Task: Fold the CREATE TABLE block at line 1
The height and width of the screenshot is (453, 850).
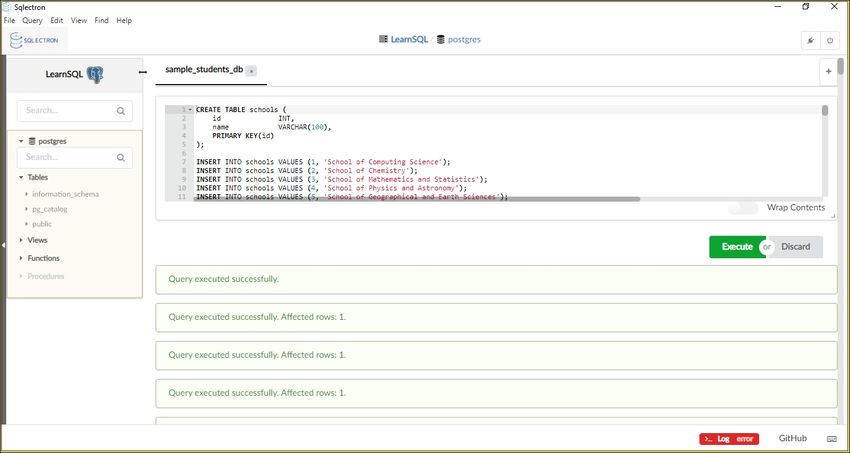Action: pyautogui.click(x=190, y=109)
